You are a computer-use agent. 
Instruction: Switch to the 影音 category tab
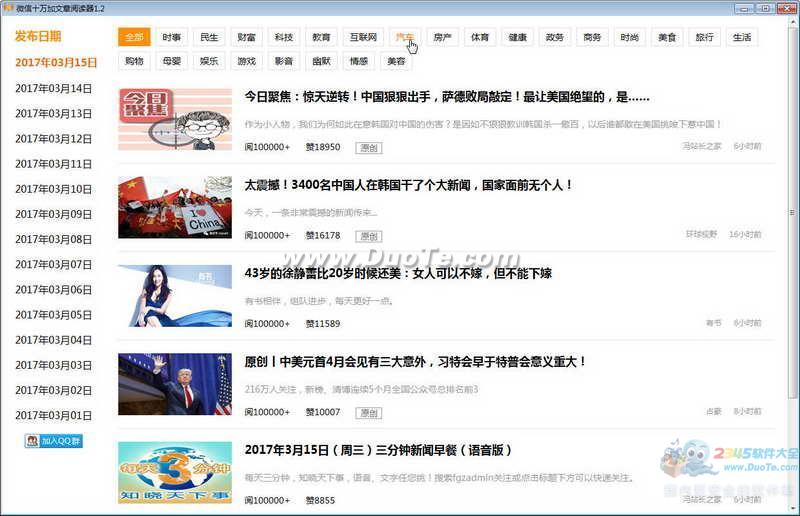[284, 61]
